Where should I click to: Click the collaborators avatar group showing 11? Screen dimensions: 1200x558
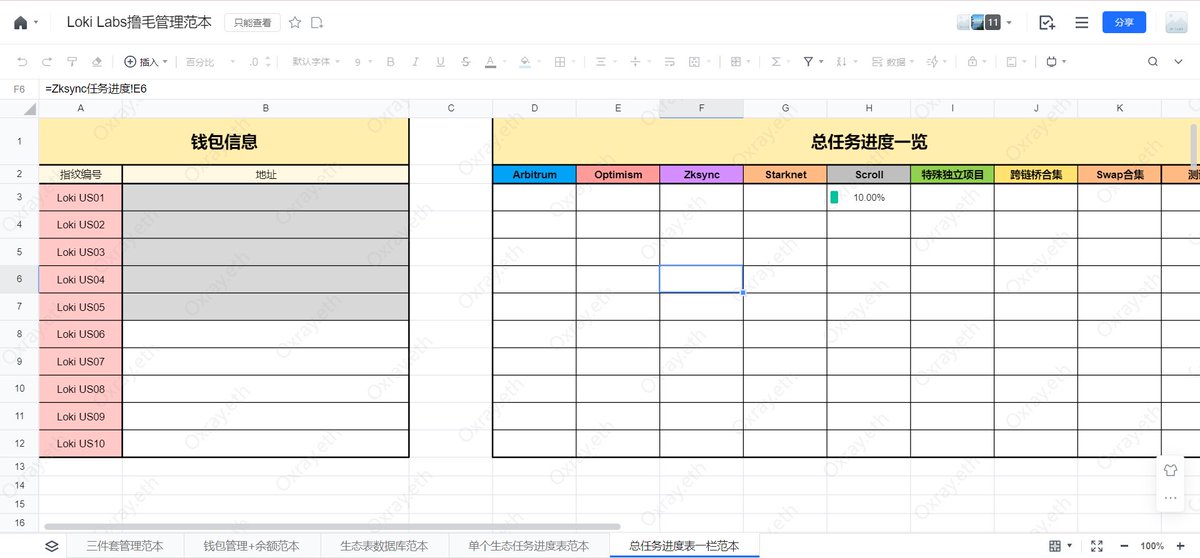coord(985,22)
